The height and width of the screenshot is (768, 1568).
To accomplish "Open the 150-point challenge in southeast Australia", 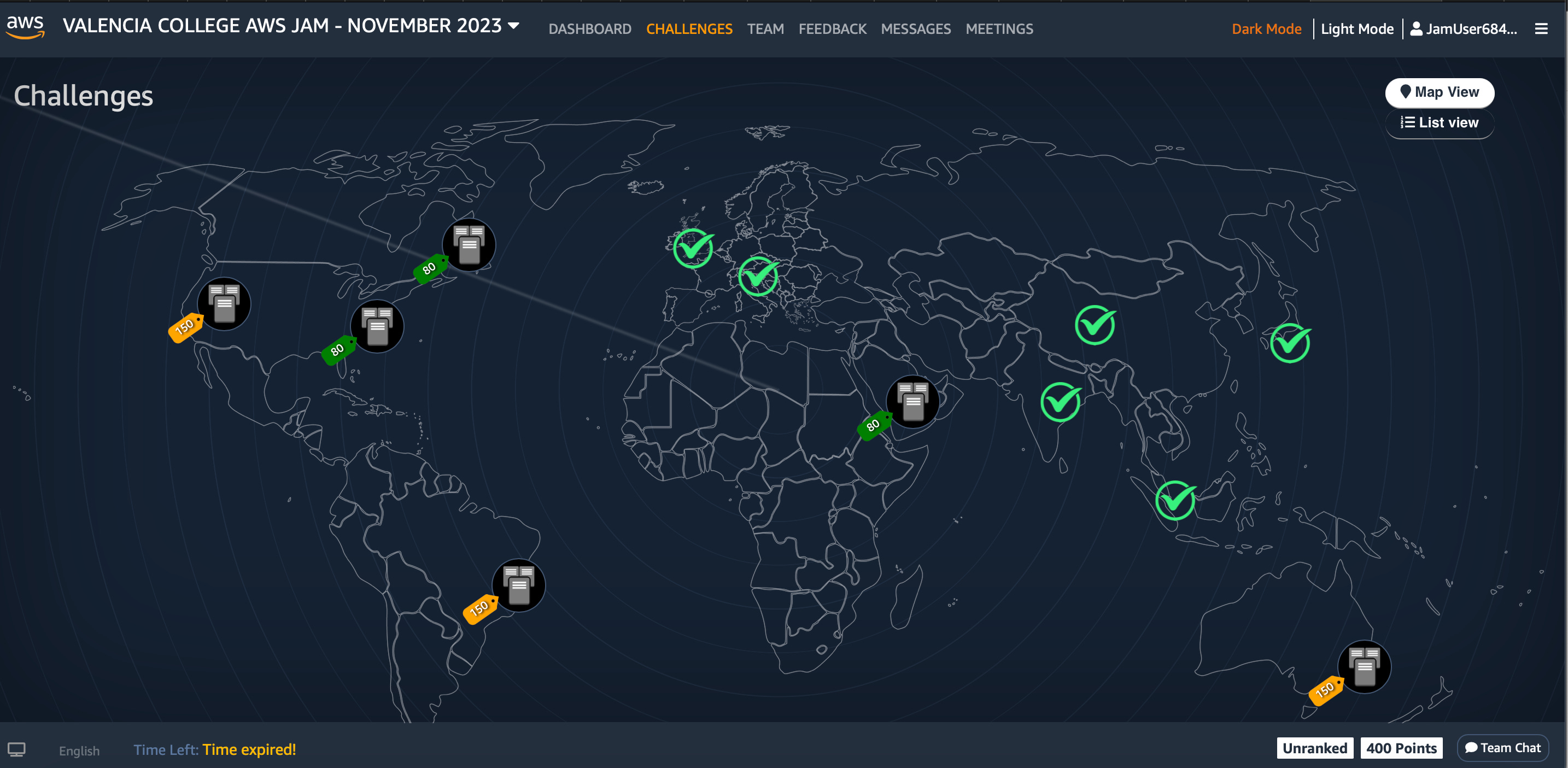I will [x=1364, y=666].
